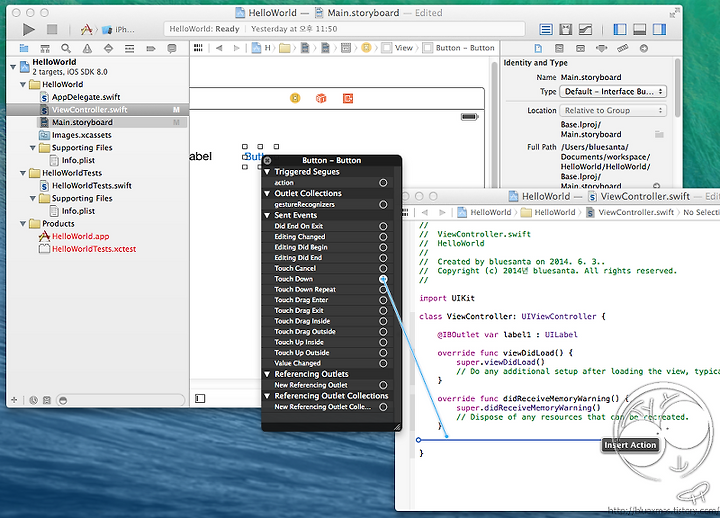Collapse Referencing Outlets section

click(267, 374)
